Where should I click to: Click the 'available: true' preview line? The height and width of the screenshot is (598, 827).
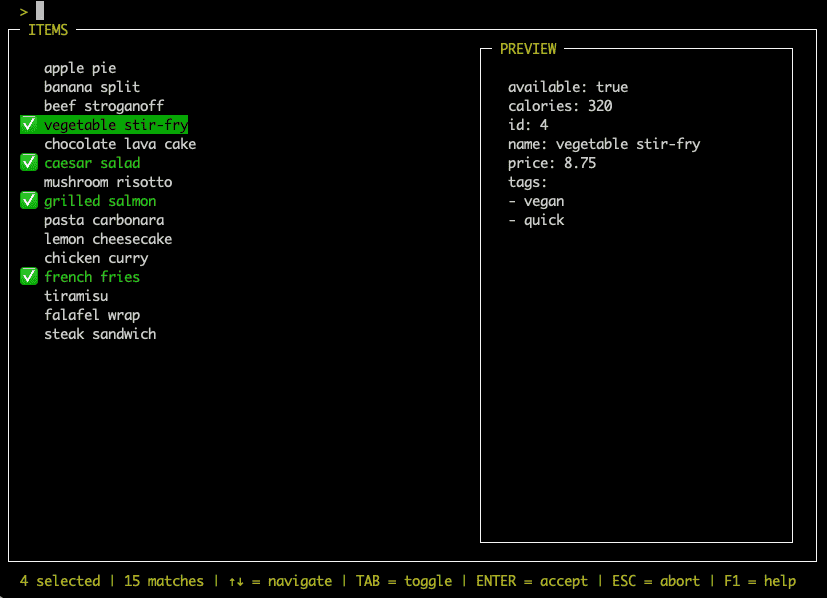568,87
